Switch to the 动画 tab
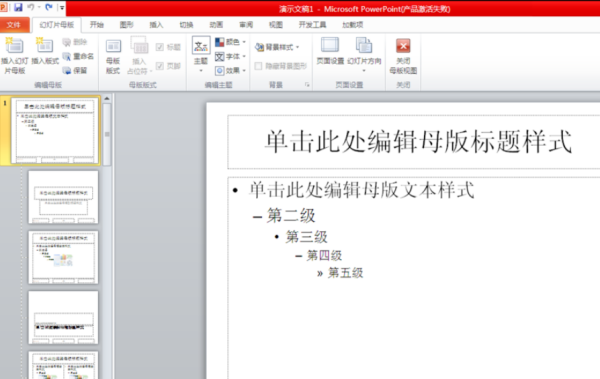The height and width of the screenshot is (379, 600). click(216, 25)
